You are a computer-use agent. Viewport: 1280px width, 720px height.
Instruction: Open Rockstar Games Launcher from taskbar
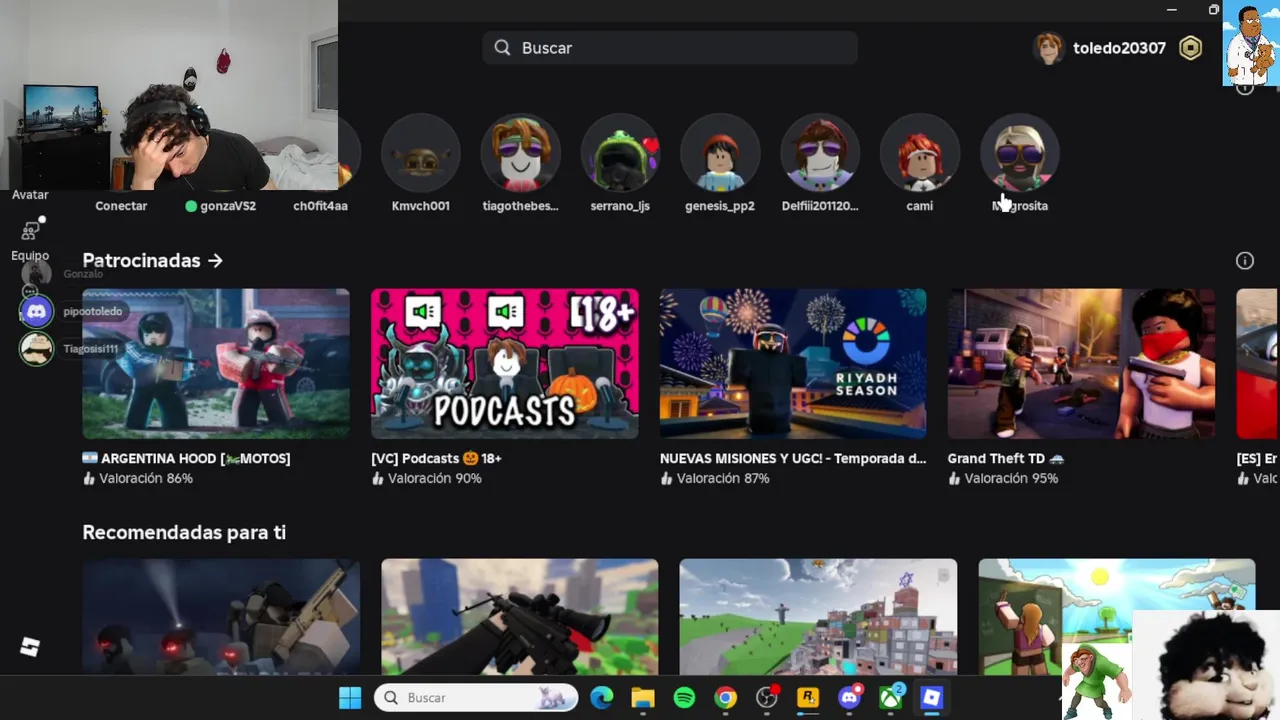tap(808, 698)
